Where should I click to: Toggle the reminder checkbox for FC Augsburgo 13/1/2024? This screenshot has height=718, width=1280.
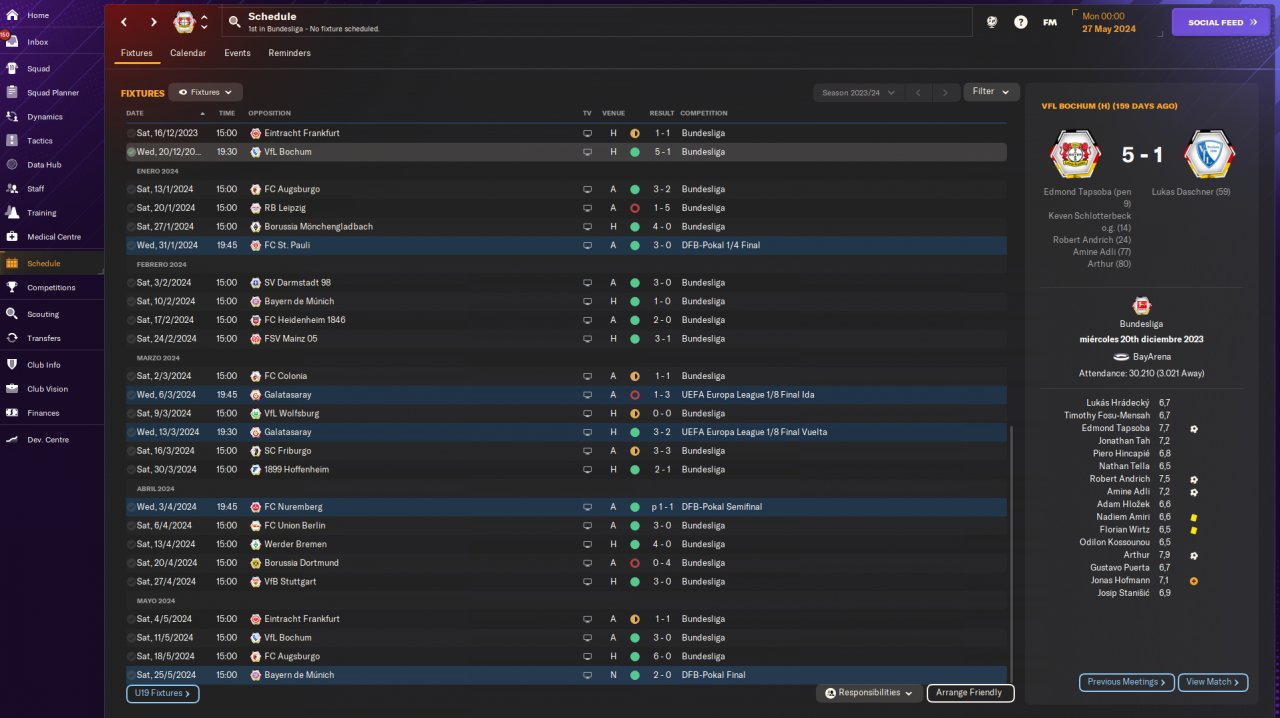[x=131, y=189]
